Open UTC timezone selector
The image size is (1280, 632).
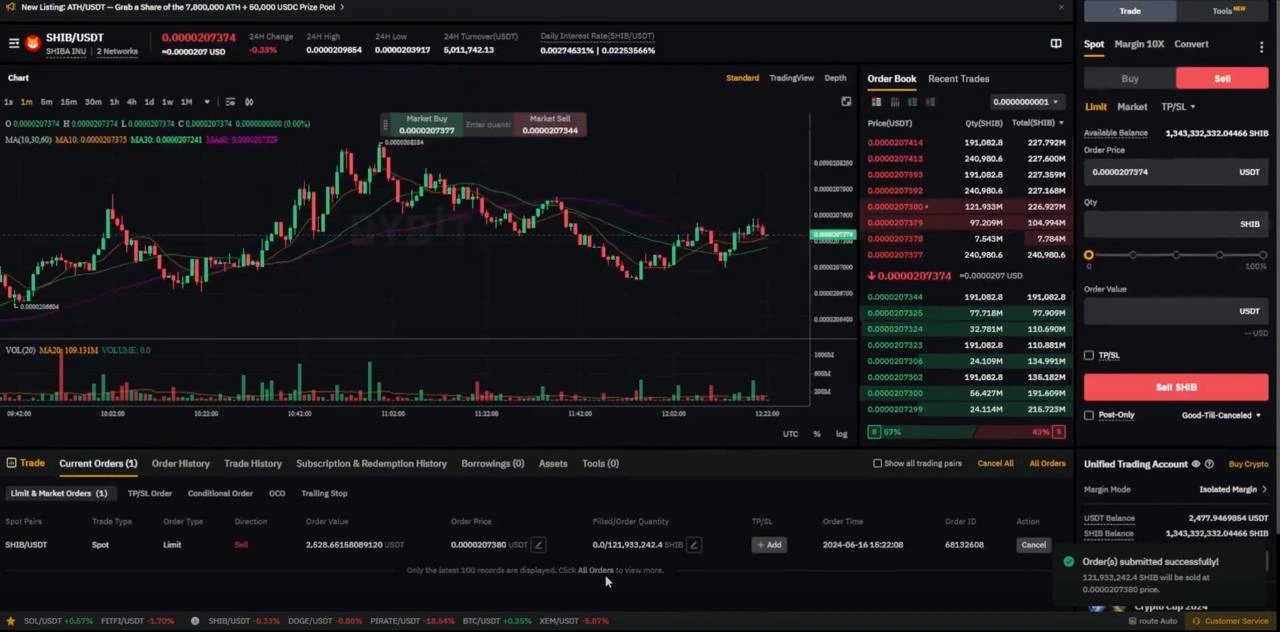790,434
